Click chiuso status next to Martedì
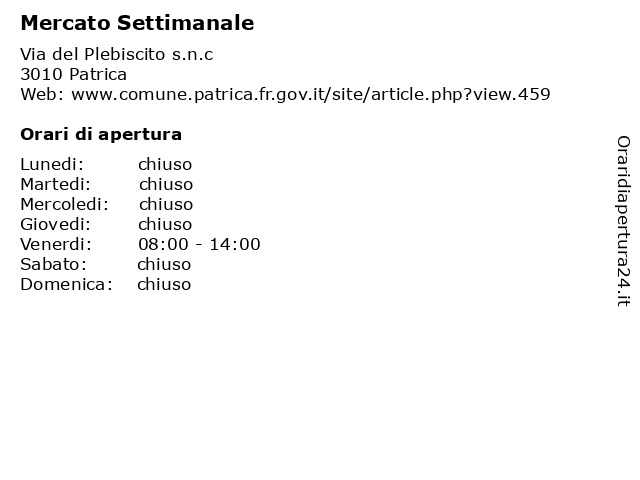 click(166, 184)
